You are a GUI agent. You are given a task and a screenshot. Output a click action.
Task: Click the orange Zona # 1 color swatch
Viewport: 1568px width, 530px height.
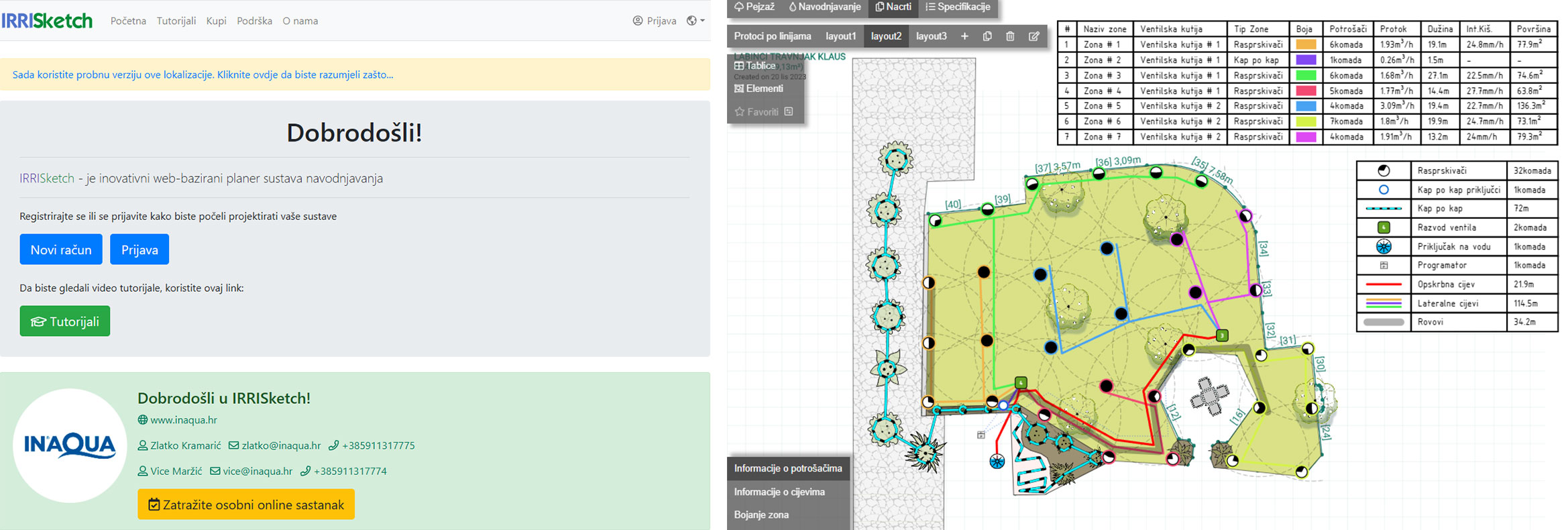1305,45
